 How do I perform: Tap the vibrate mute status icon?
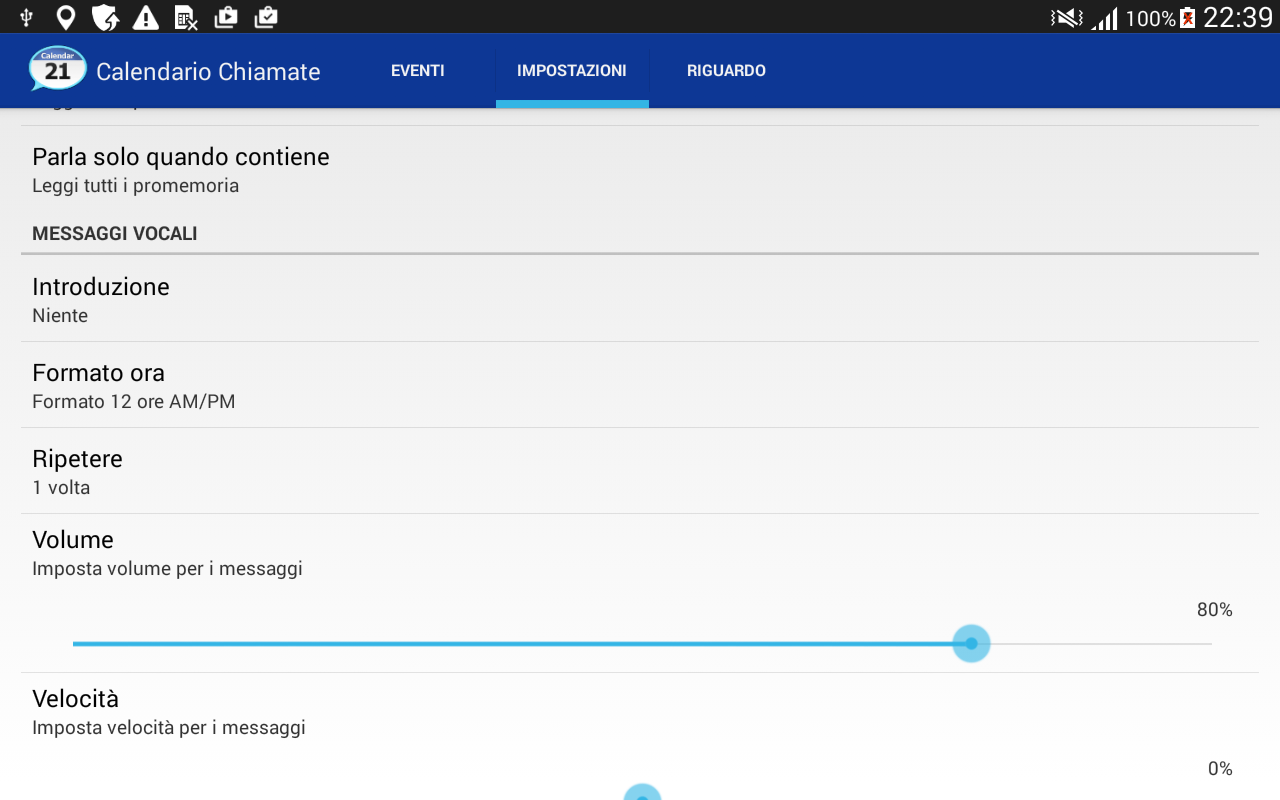pyautogui.click(x=1067, y=18)
